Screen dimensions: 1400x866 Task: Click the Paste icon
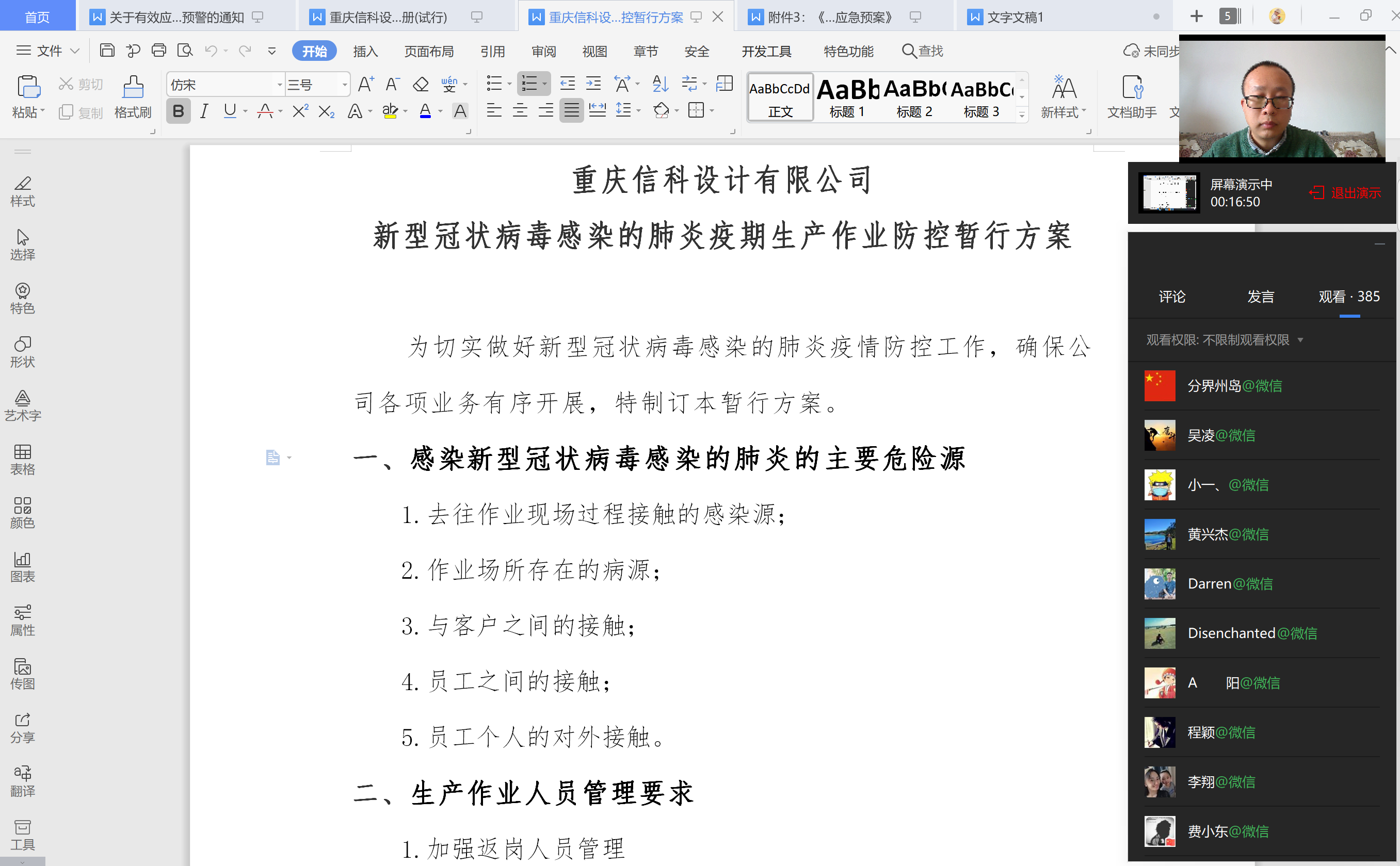(x=28, y=87)
